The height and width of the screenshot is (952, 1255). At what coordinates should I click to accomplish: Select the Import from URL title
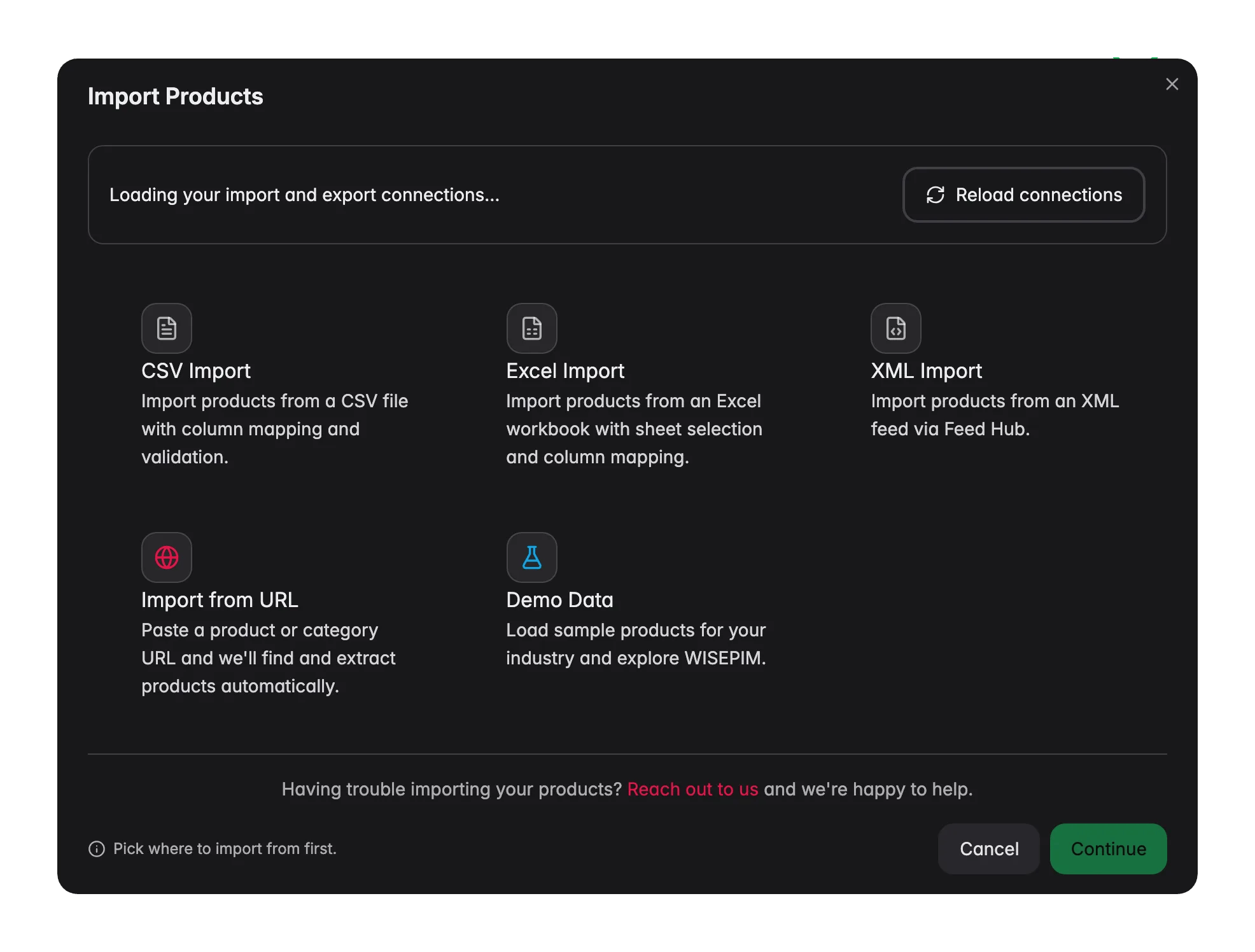click(x=220, y=600)
